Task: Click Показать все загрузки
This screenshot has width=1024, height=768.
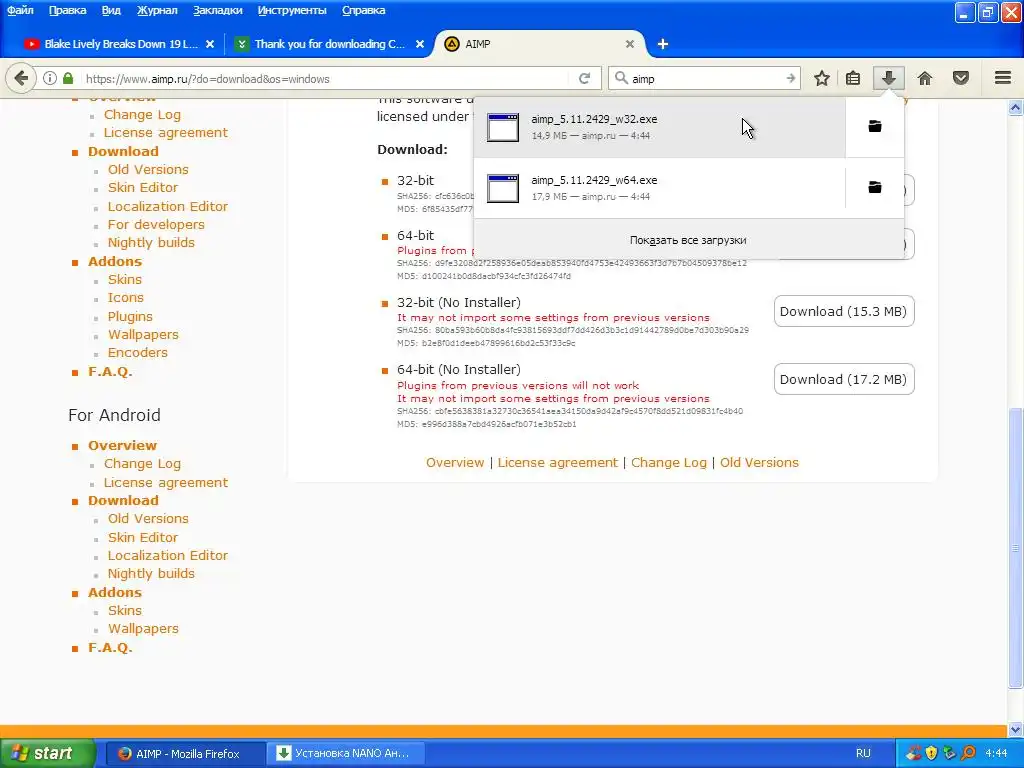Action: pos(688,240)
